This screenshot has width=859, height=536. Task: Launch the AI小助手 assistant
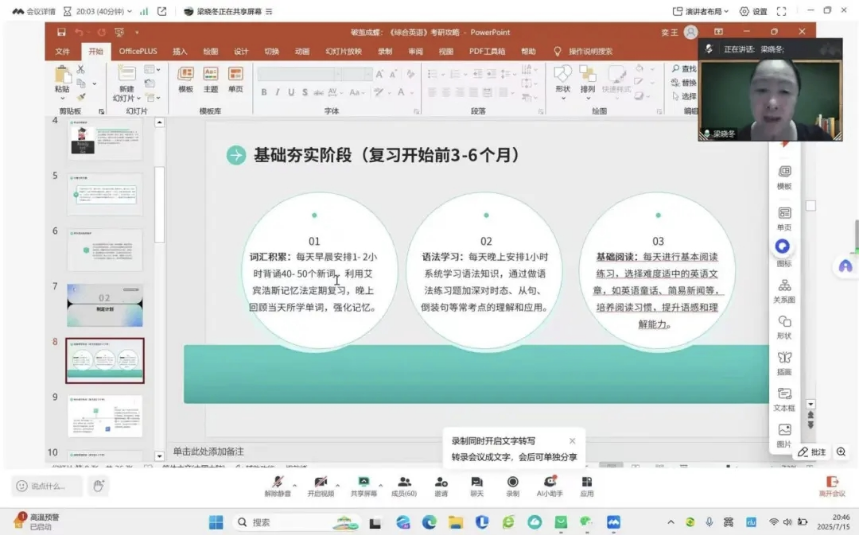[x=549, y=485]
